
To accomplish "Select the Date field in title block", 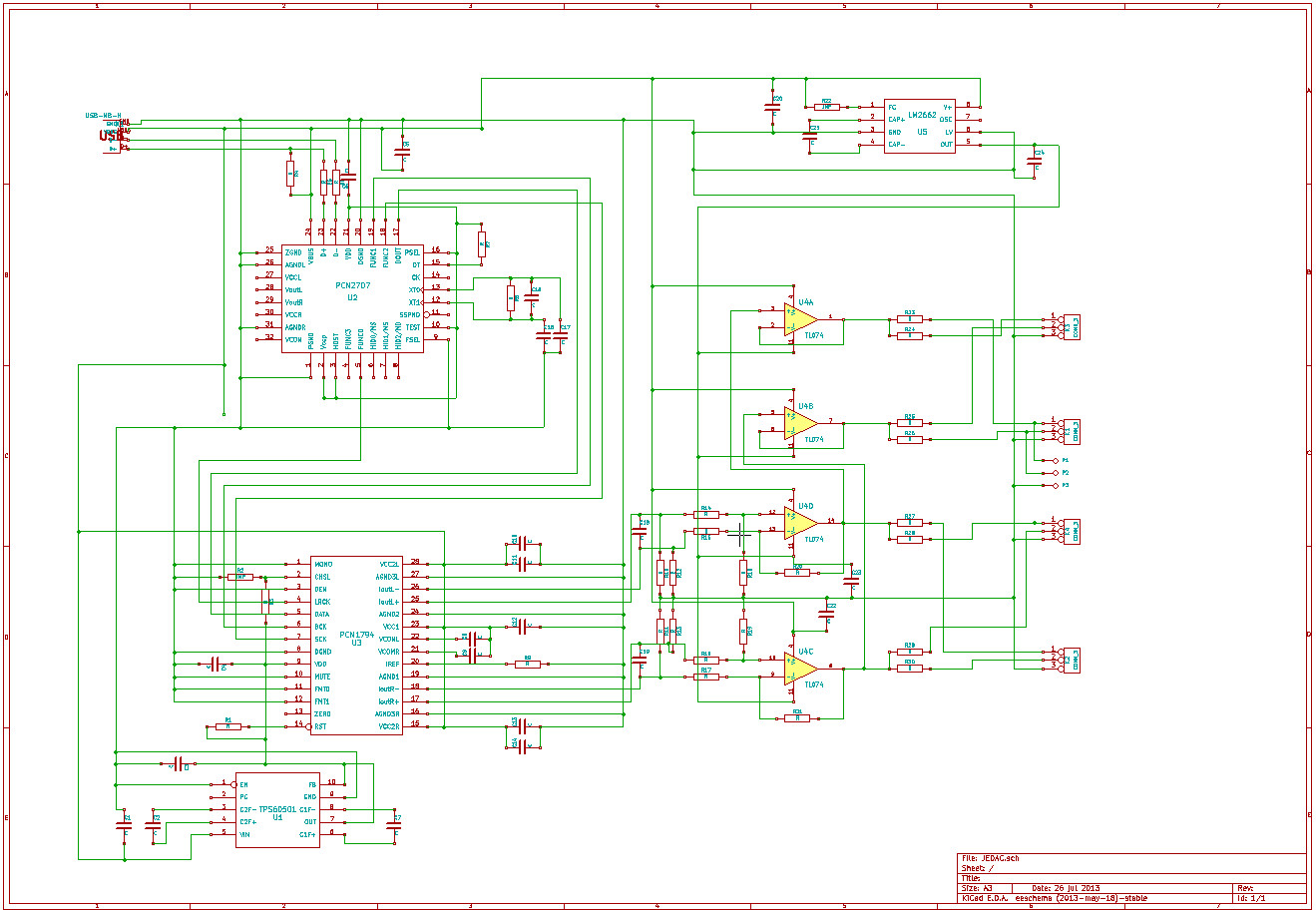I will pyautogui.click(x=1066, y=887).
